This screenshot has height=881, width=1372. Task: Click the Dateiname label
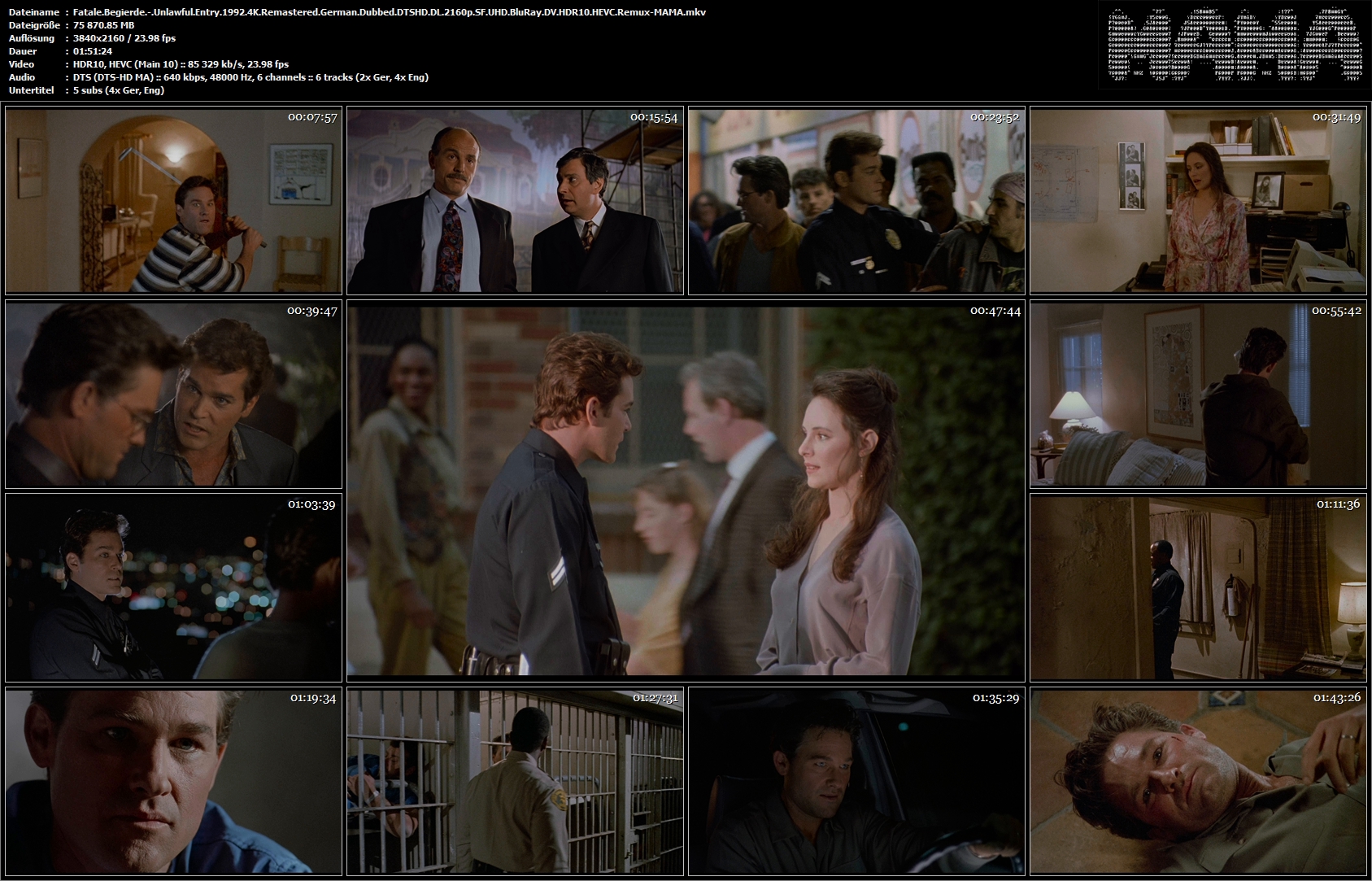(x=33, y=12)
